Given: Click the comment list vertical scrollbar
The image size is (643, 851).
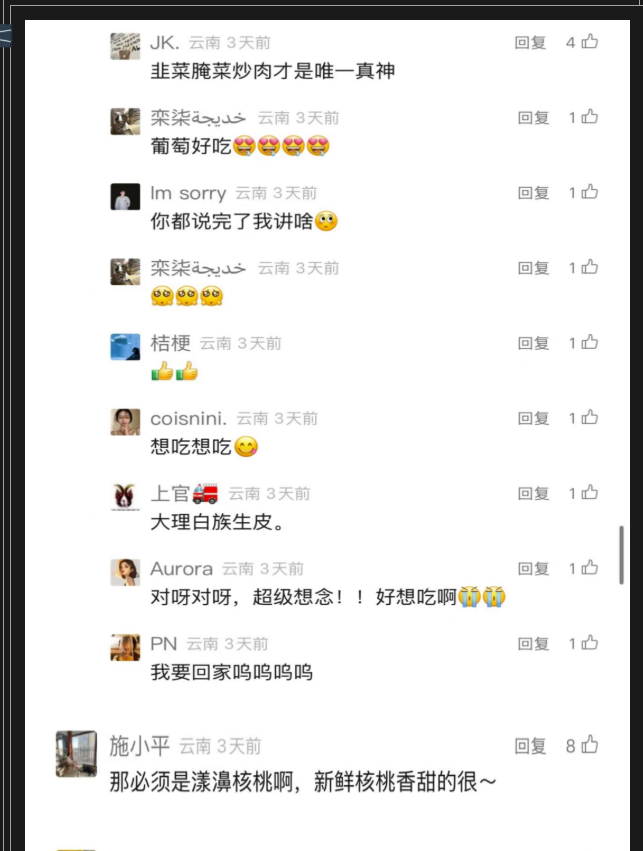Looking at the screenshot, I should coord(621,555).
